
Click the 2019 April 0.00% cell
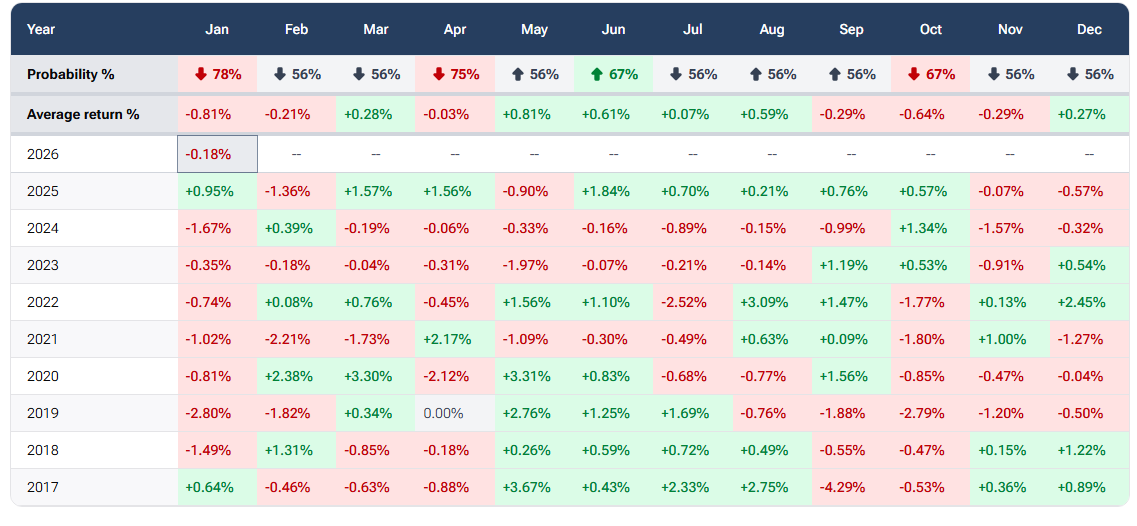(455, 413)
